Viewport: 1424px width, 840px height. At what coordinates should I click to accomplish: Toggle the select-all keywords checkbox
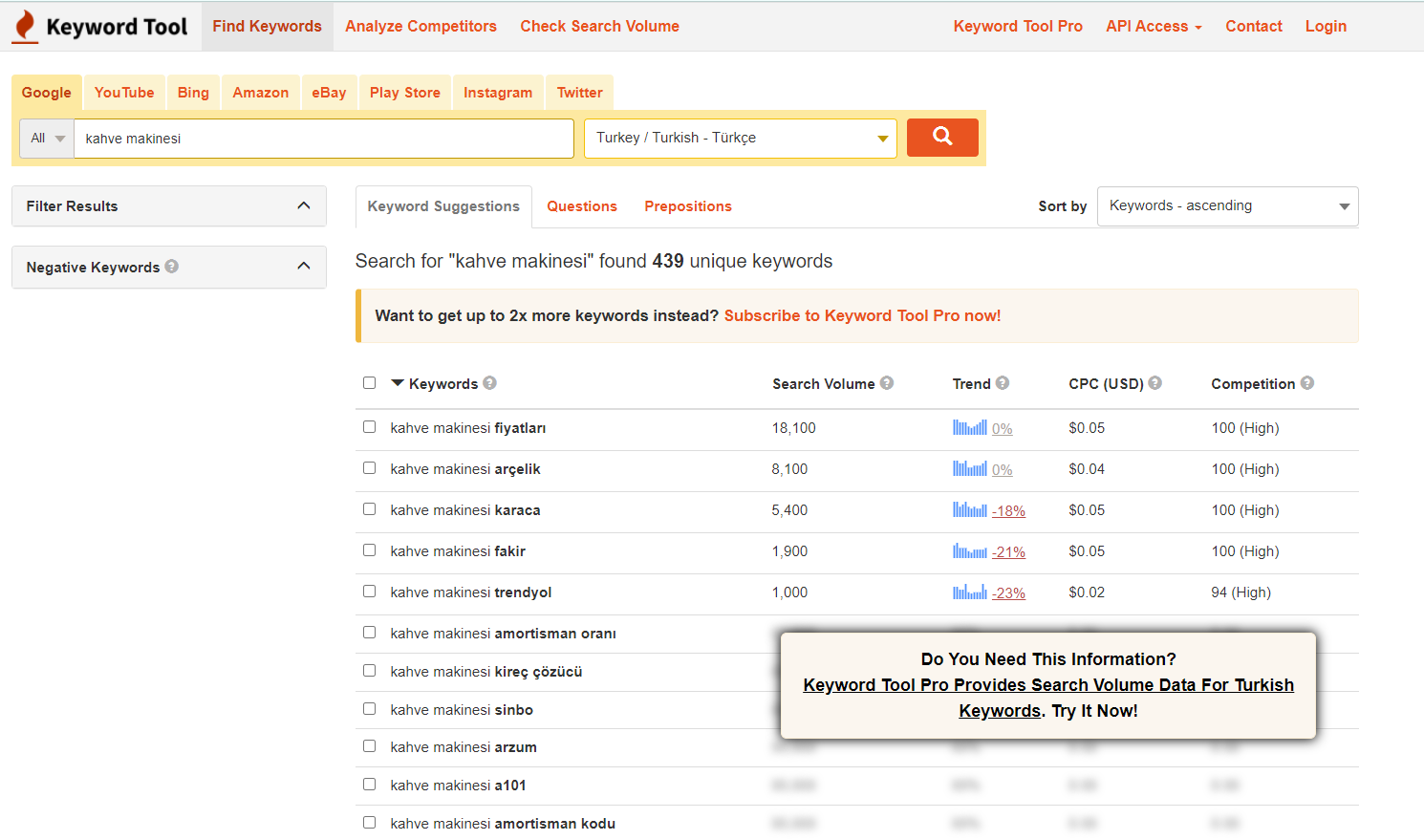[x=369, y=382]
